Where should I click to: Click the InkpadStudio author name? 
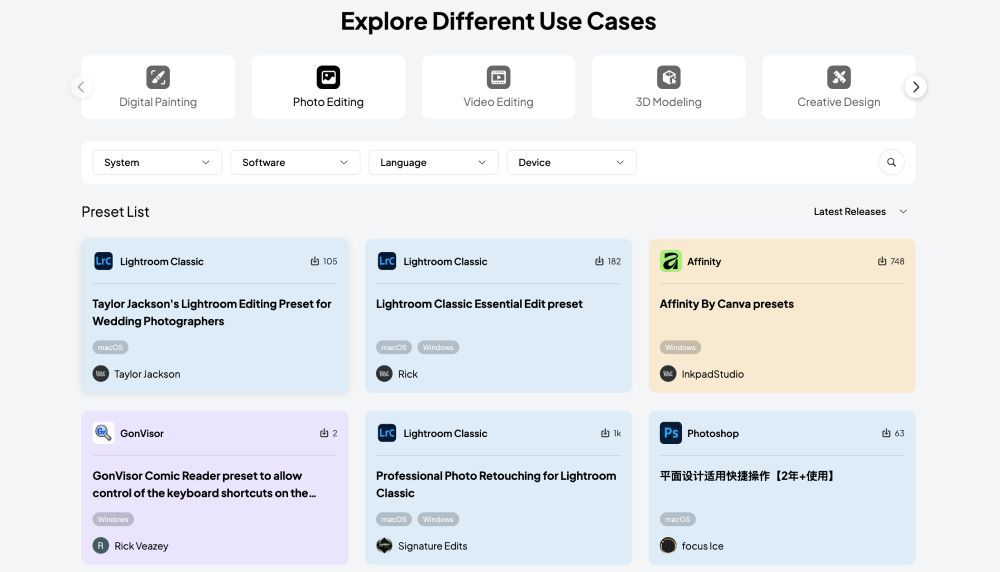[x=712, y=374]
